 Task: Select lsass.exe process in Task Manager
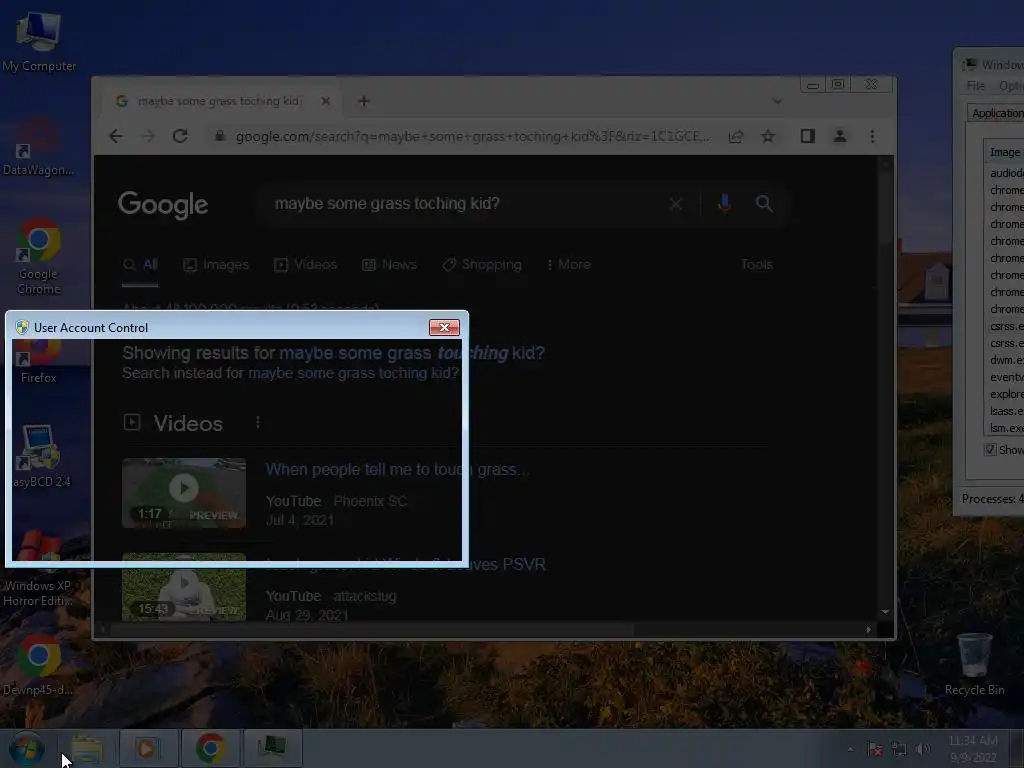[1006, 411]
